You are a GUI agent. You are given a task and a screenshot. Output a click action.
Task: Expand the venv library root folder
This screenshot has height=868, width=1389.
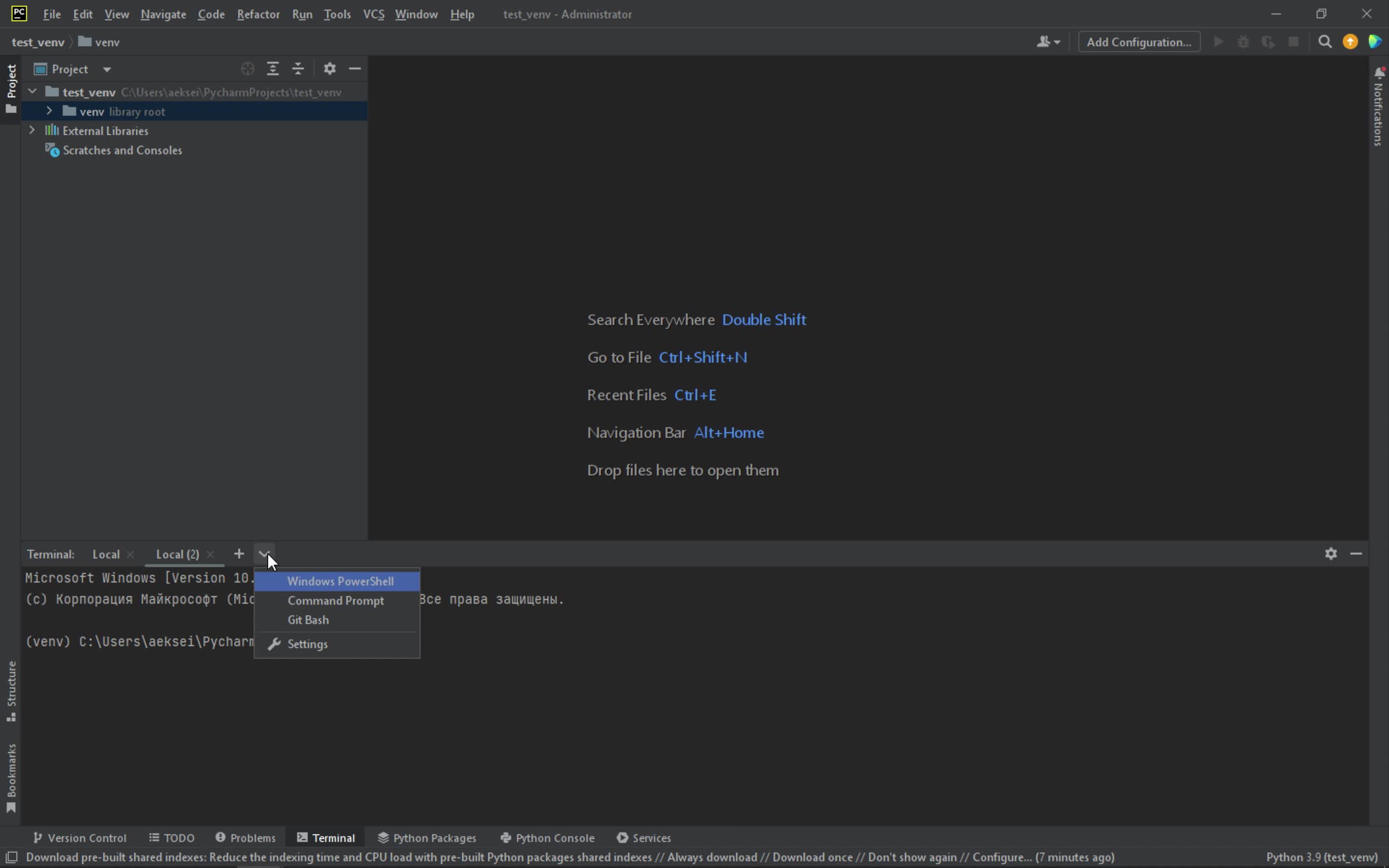pos(49,111)
